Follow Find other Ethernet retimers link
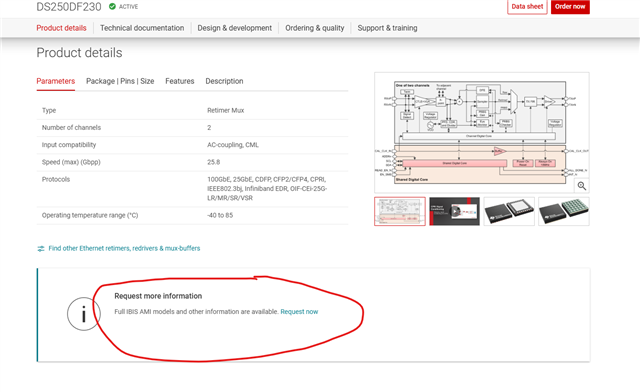Viewport: 640px width, 392px height. 124,248
